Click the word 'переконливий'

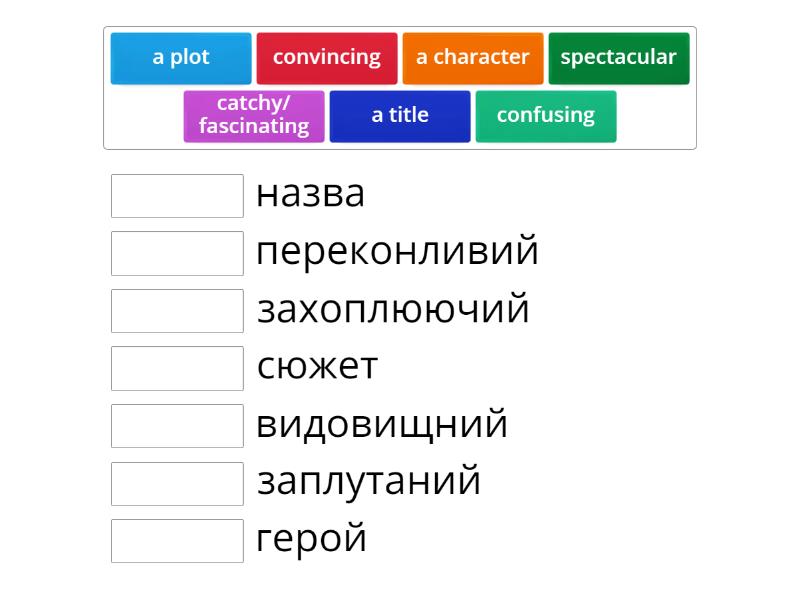397,251
